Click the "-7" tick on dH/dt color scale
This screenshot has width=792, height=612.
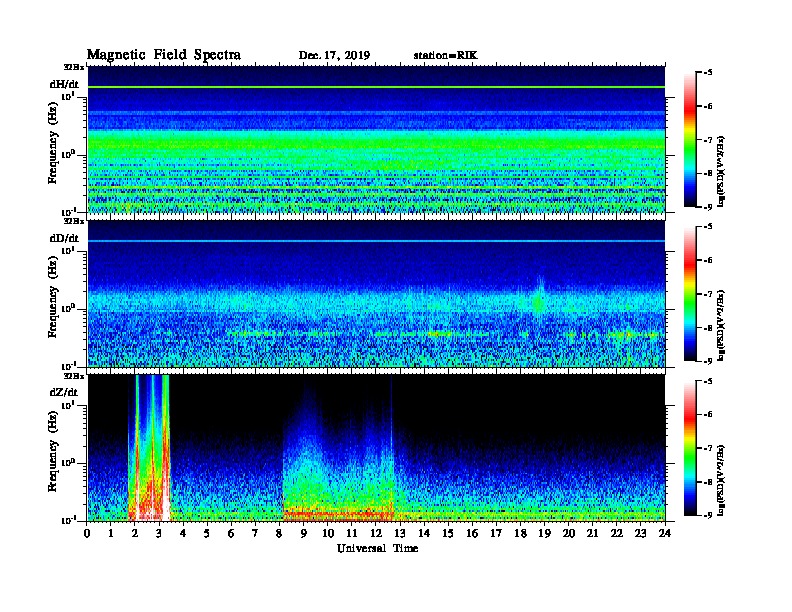[x=708, y=140]
